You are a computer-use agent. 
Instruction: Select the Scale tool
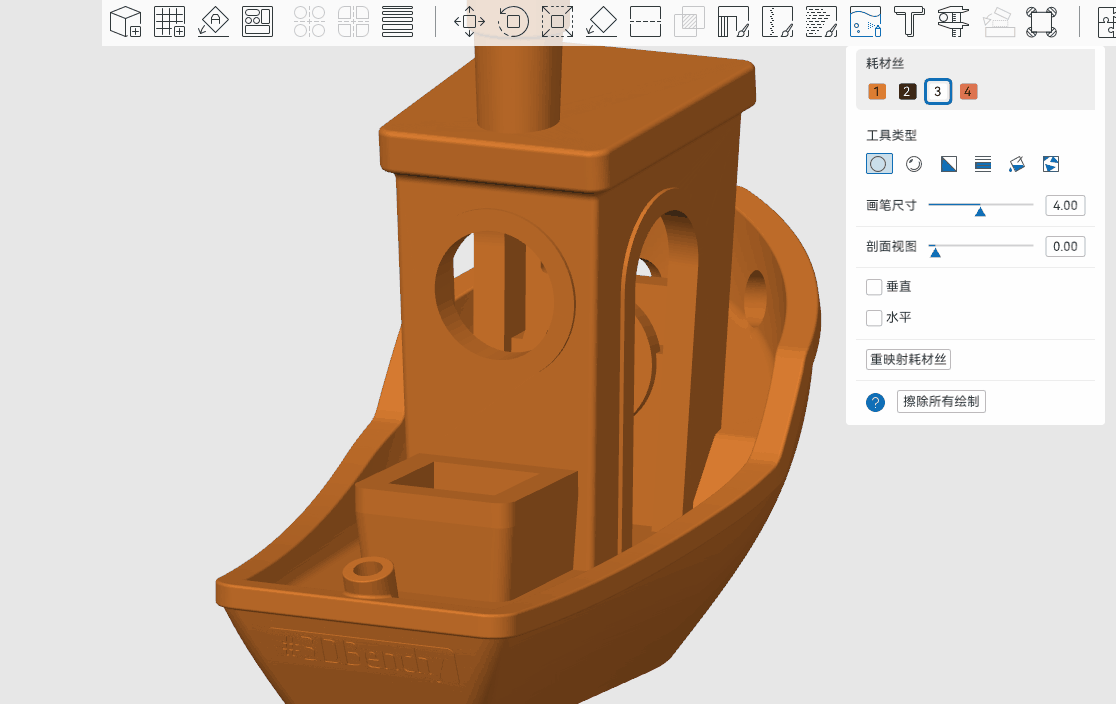coord(557,21)
